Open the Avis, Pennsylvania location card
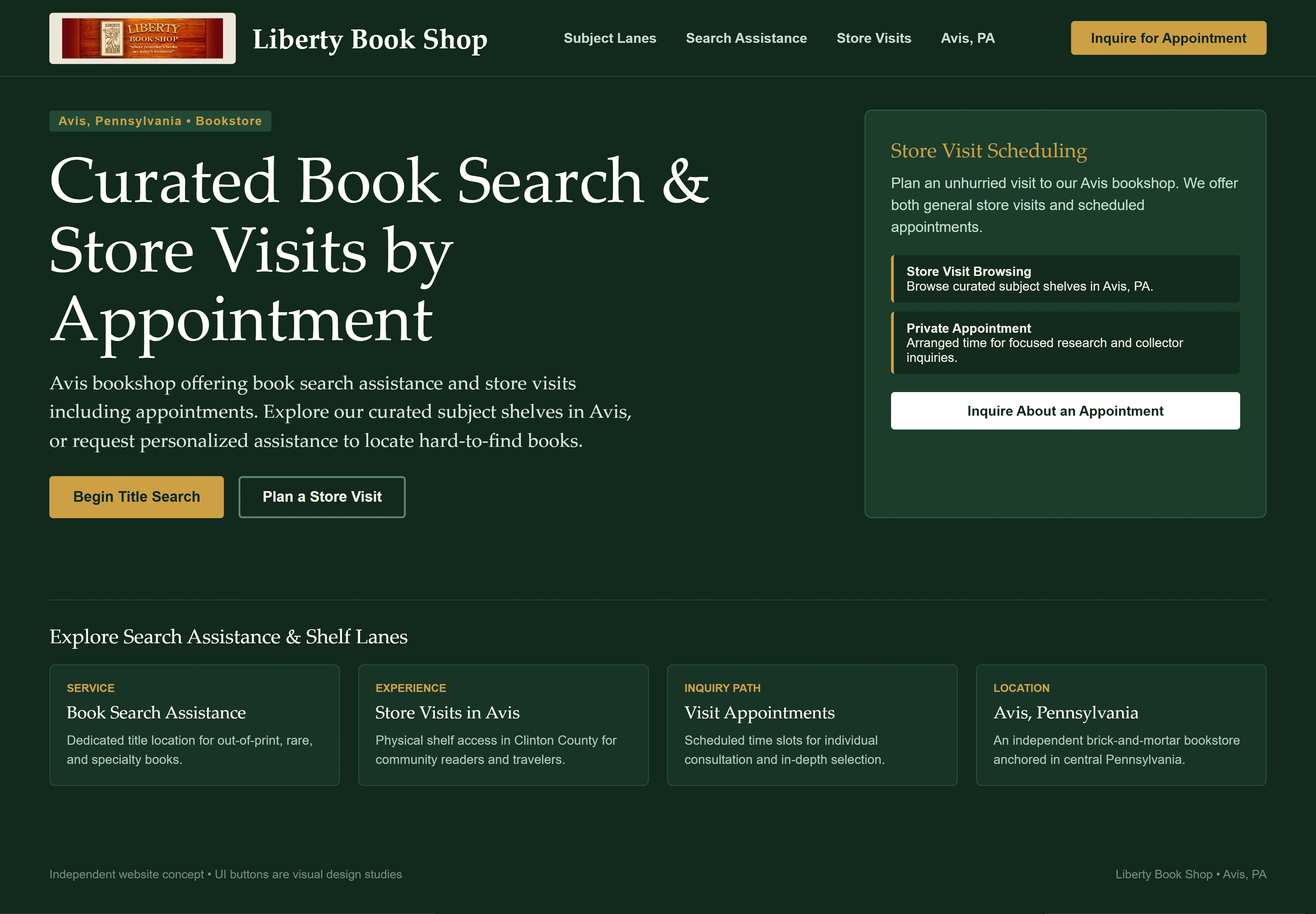 [x=1121, y=725]
